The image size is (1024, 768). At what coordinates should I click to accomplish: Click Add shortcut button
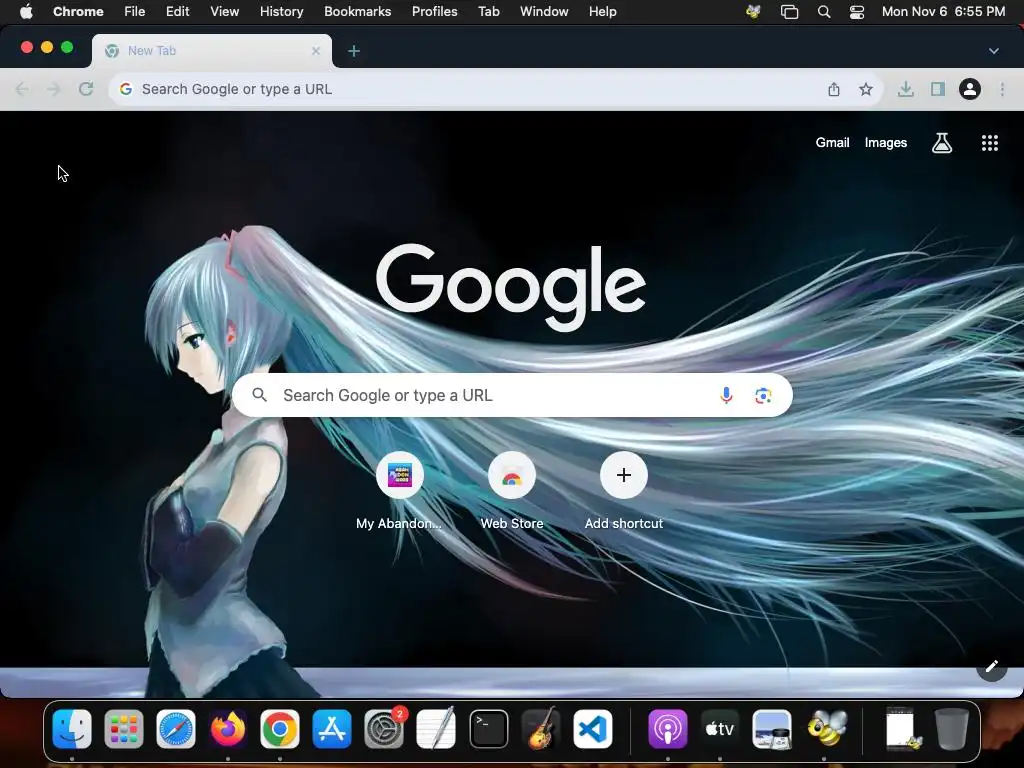pos(624,490)
